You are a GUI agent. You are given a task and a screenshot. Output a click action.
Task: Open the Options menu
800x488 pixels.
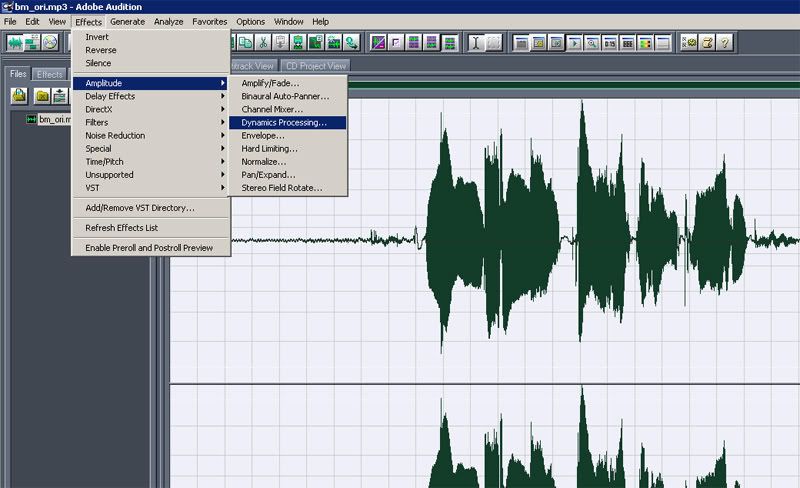[x=251, y=21]
